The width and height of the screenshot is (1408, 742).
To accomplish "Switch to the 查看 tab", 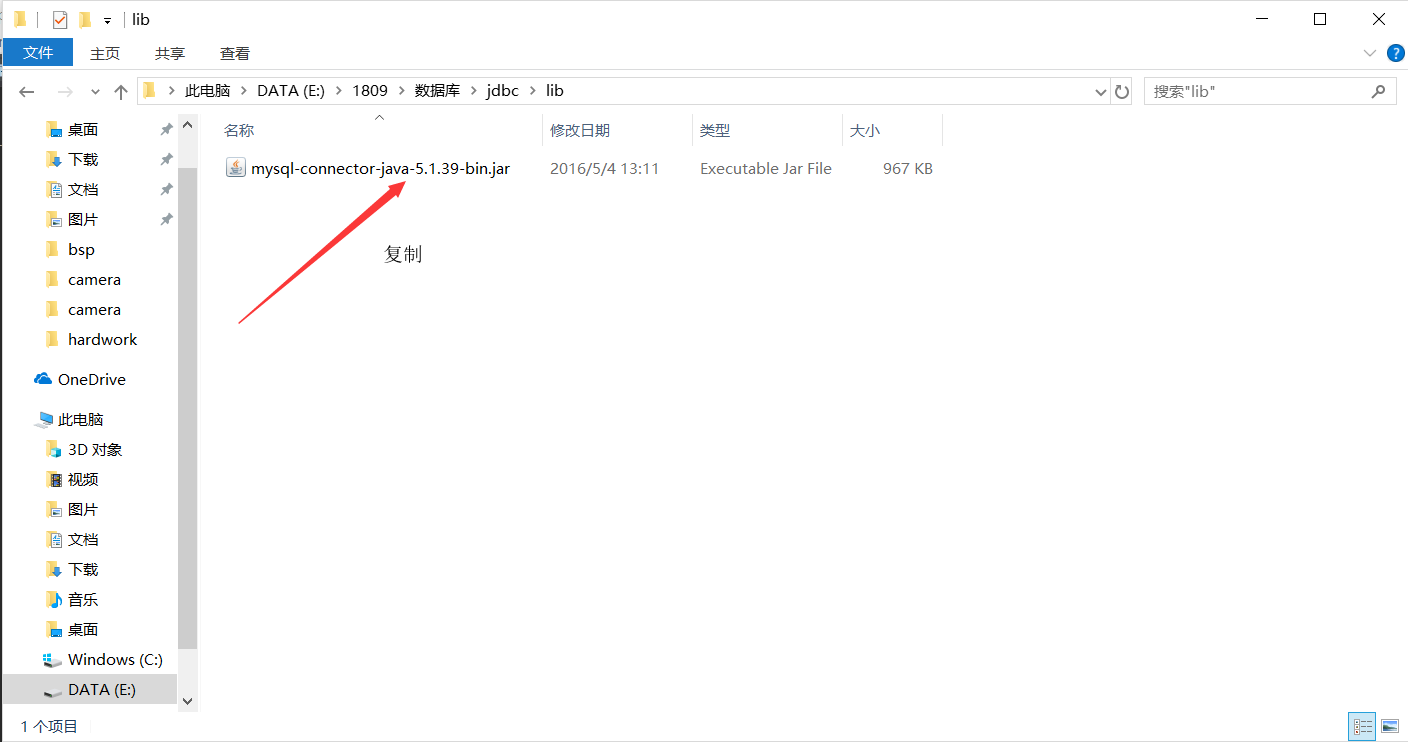I will 235,53.
